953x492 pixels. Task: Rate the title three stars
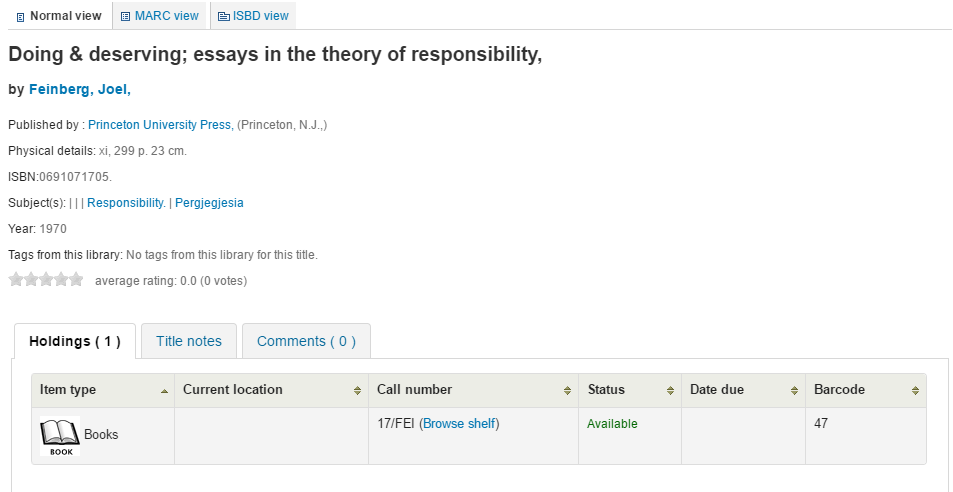[46, 281]
